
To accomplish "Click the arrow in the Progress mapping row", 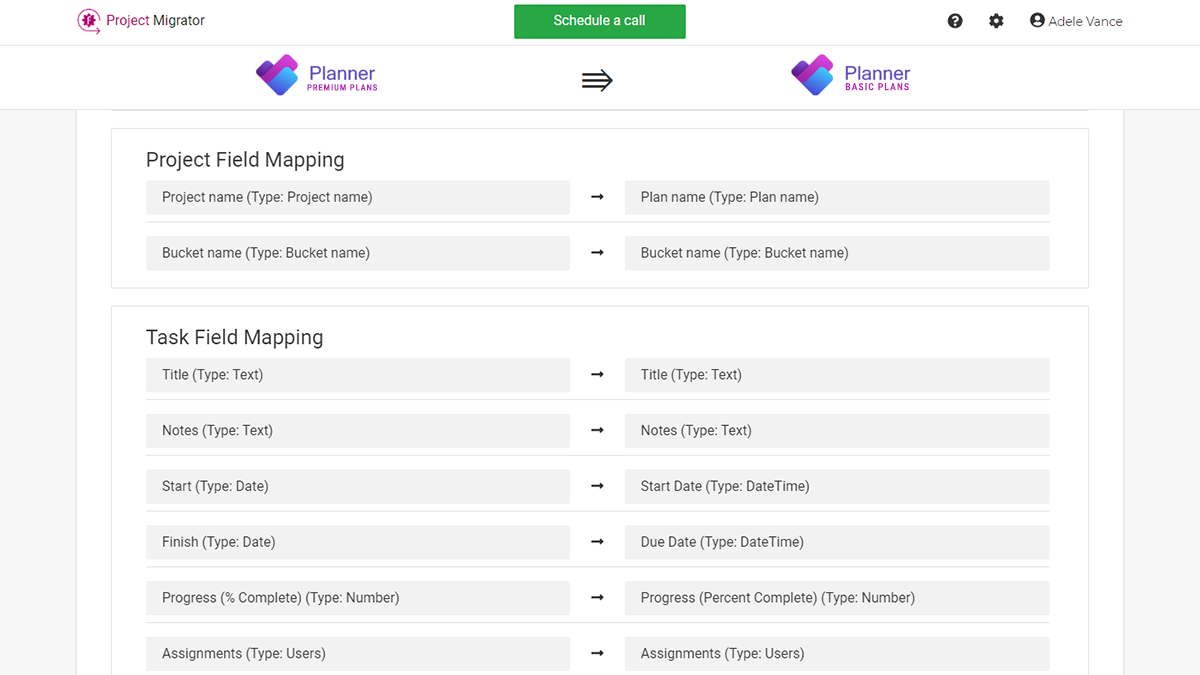I will coord(597,598).
